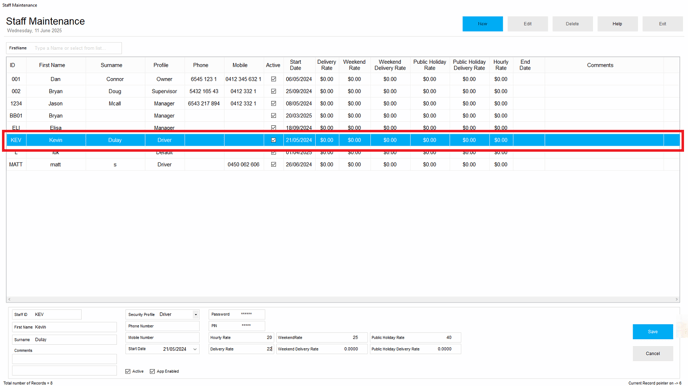Click the Hourly Rate field

pos(241,338)
